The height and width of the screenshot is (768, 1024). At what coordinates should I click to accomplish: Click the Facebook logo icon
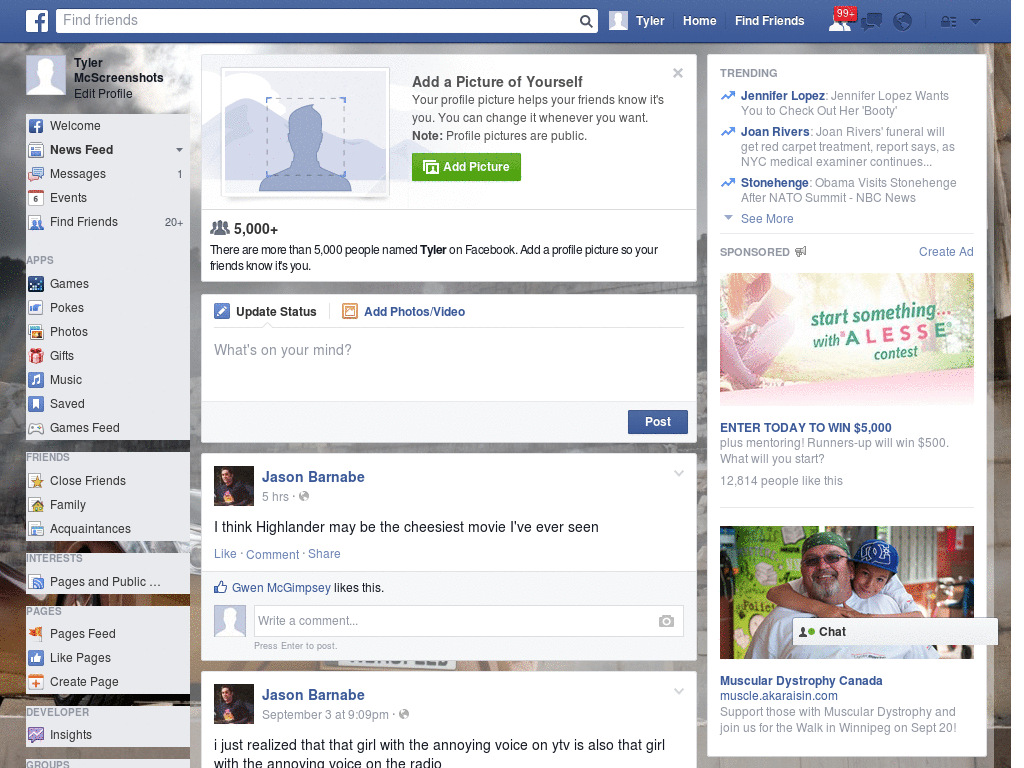point(37,21)
